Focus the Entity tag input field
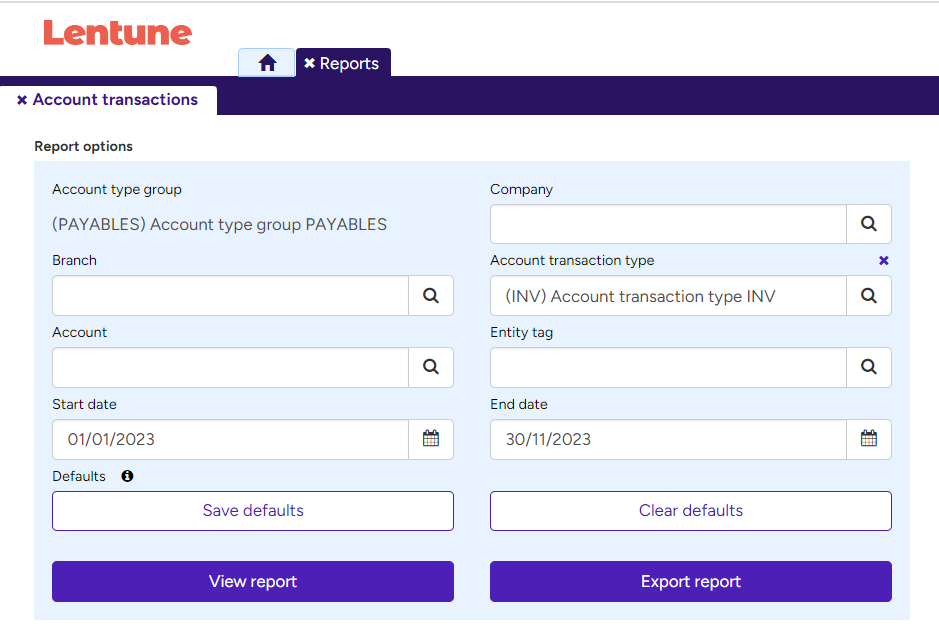 coord(668,367)
